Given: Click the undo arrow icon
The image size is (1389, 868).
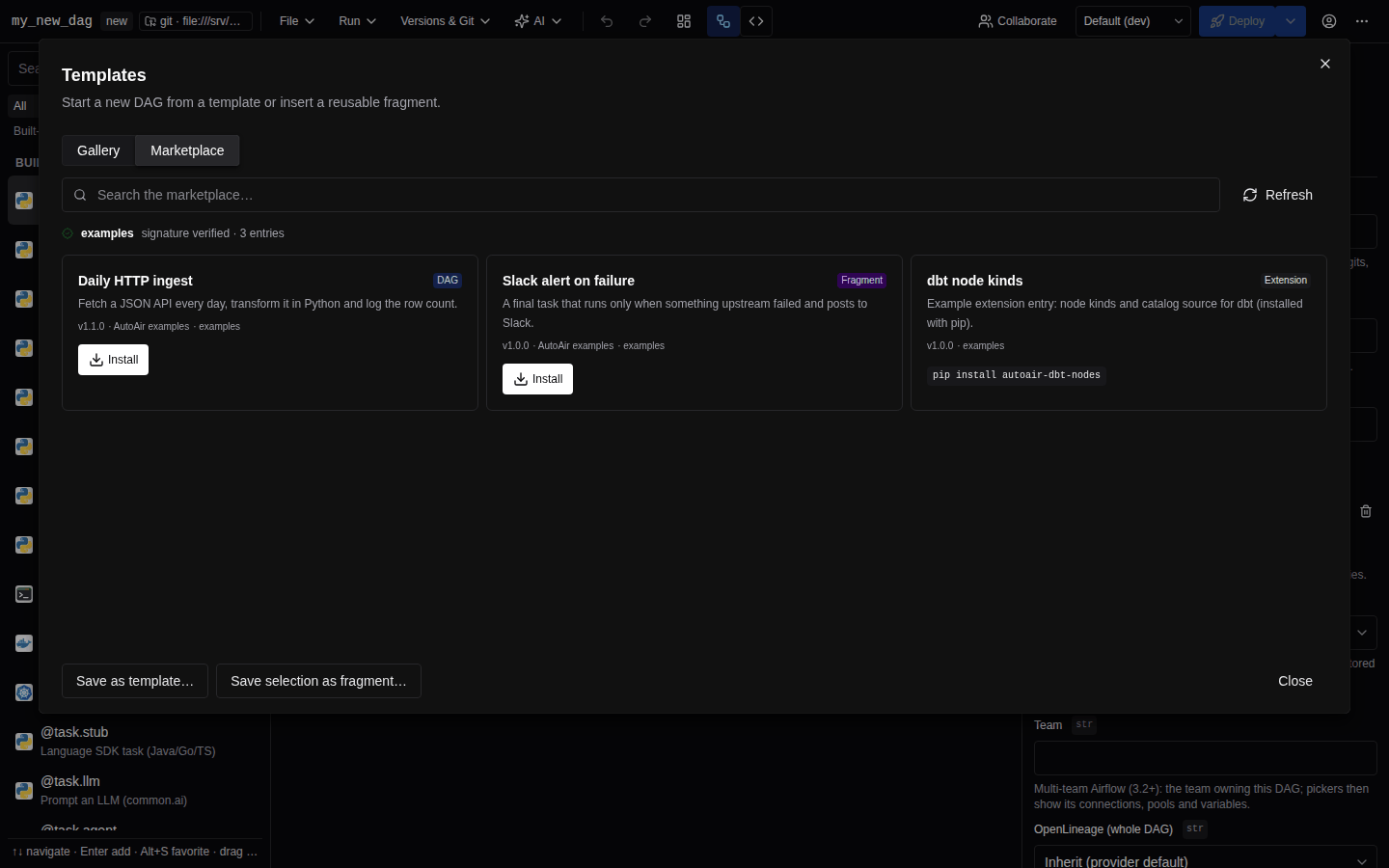Looking at the screenshot, I should click(607, 21).
